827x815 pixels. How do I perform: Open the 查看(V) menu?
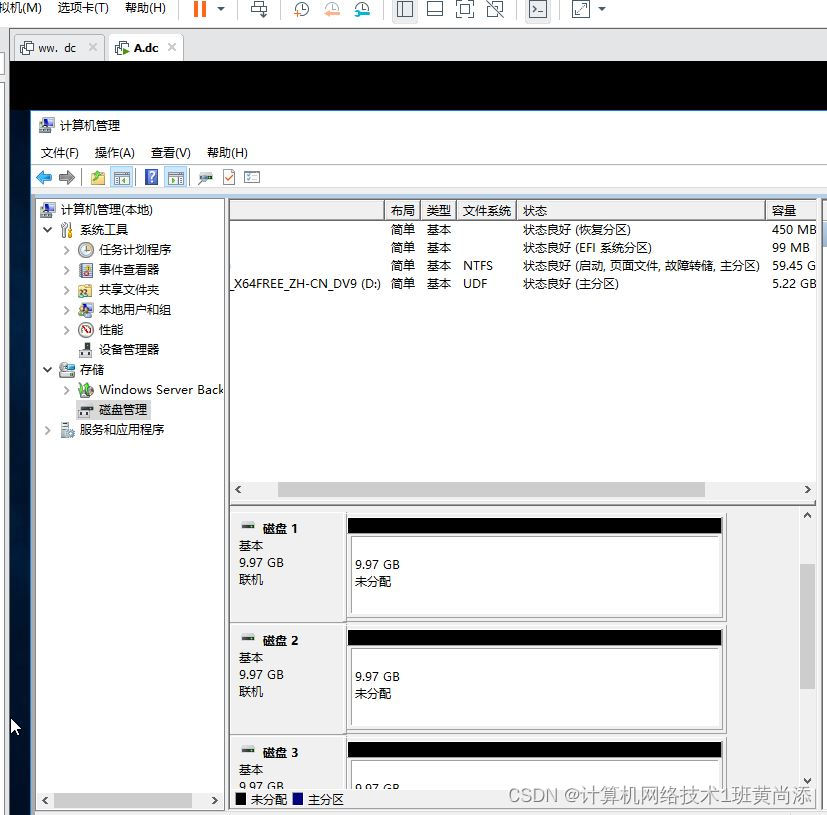point(169,152)
